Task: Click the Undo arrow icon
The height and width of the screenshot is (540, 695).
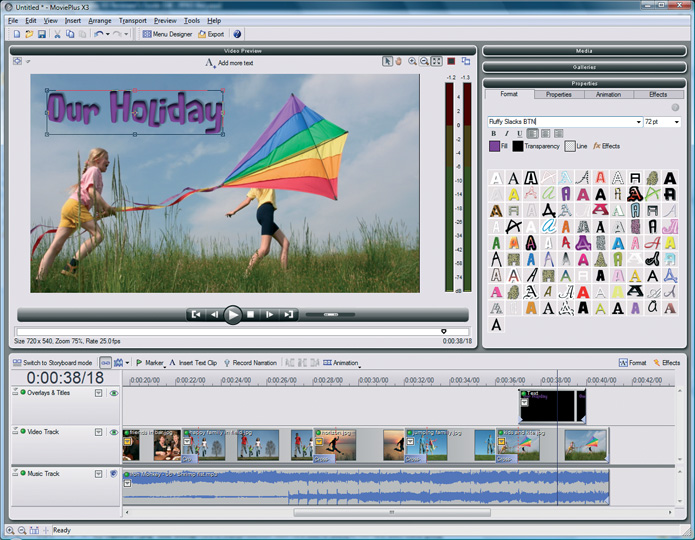Action: coord(99,34)
